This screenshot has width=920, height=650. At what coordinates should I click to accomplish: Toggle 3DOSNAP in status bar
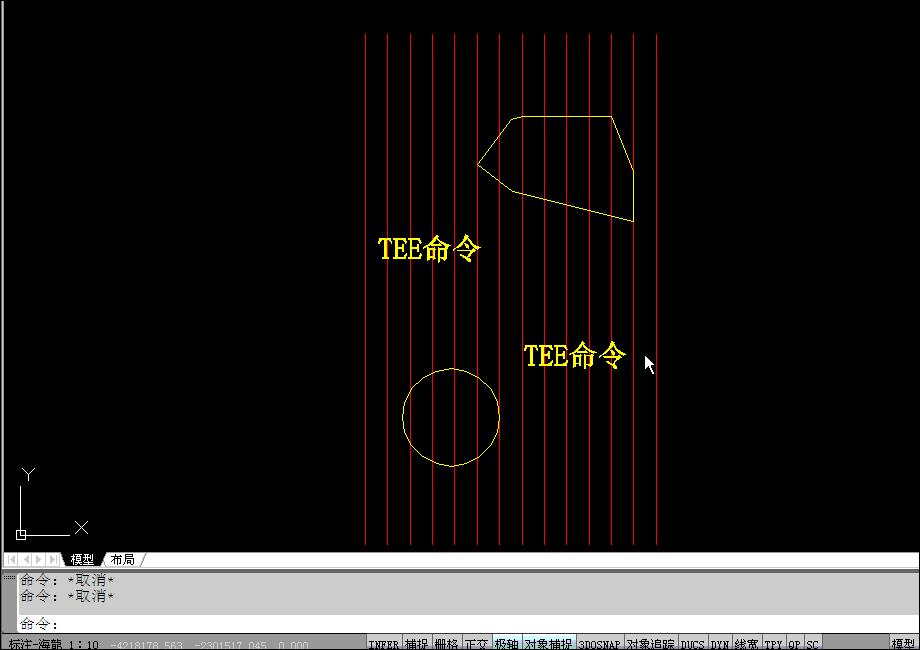[x=600, y=644]
